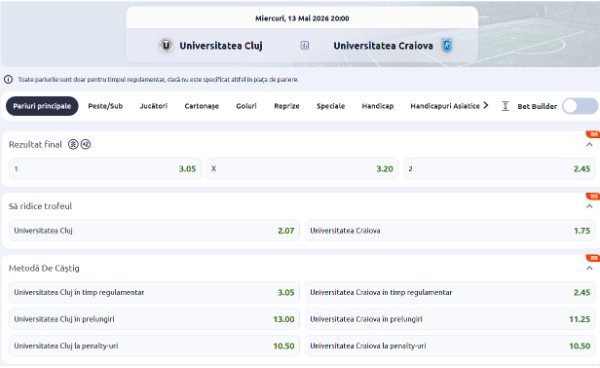600x368 pixels.
Task: Click the second badge icon next to Rezultat final
Action: (86, 144)
